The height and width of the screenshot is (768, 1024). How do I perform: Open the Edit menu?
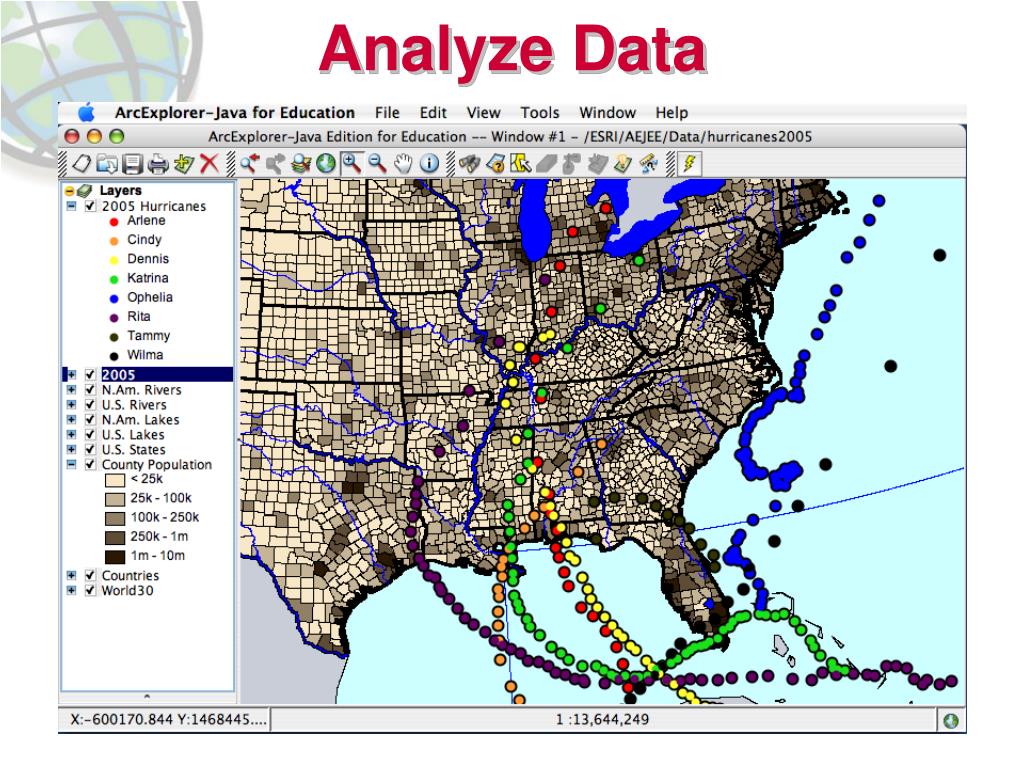[433, 113]
